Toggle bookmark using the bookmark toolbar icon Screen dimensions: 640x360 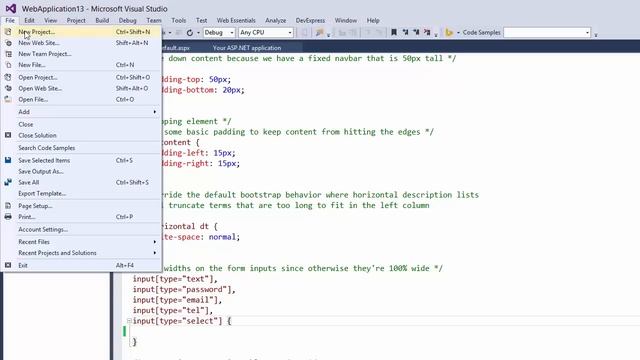click(x=394, y=32)
